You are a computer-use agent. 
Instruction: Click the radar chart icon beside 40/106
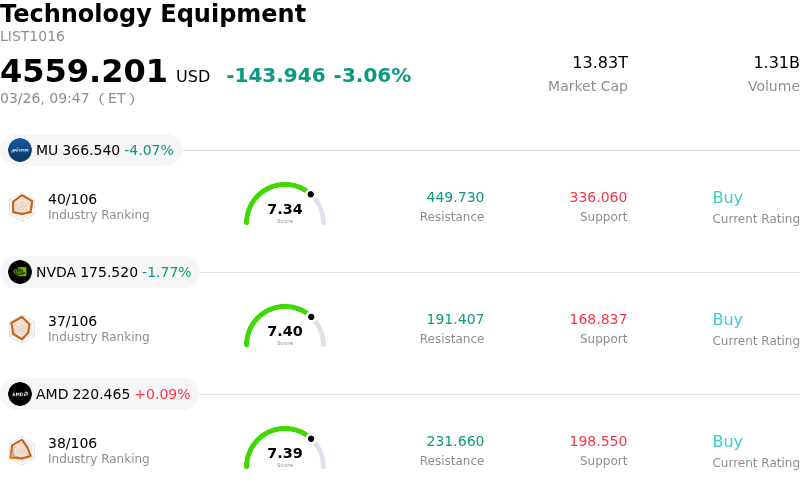coord(22,206)
